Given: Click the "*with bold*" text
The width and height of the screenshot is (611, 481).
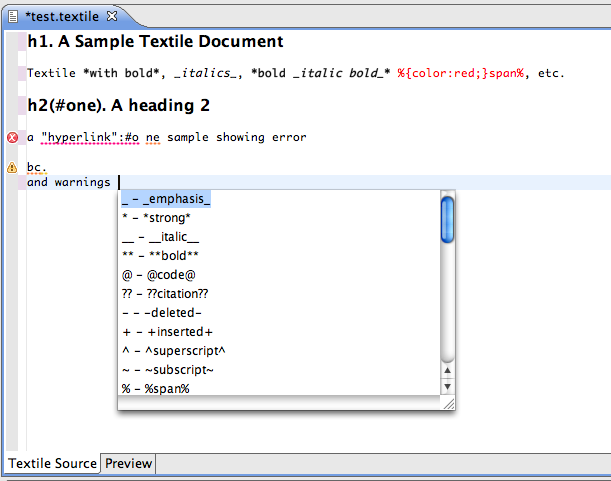Looking at the screenshot, I should point(121,73).
